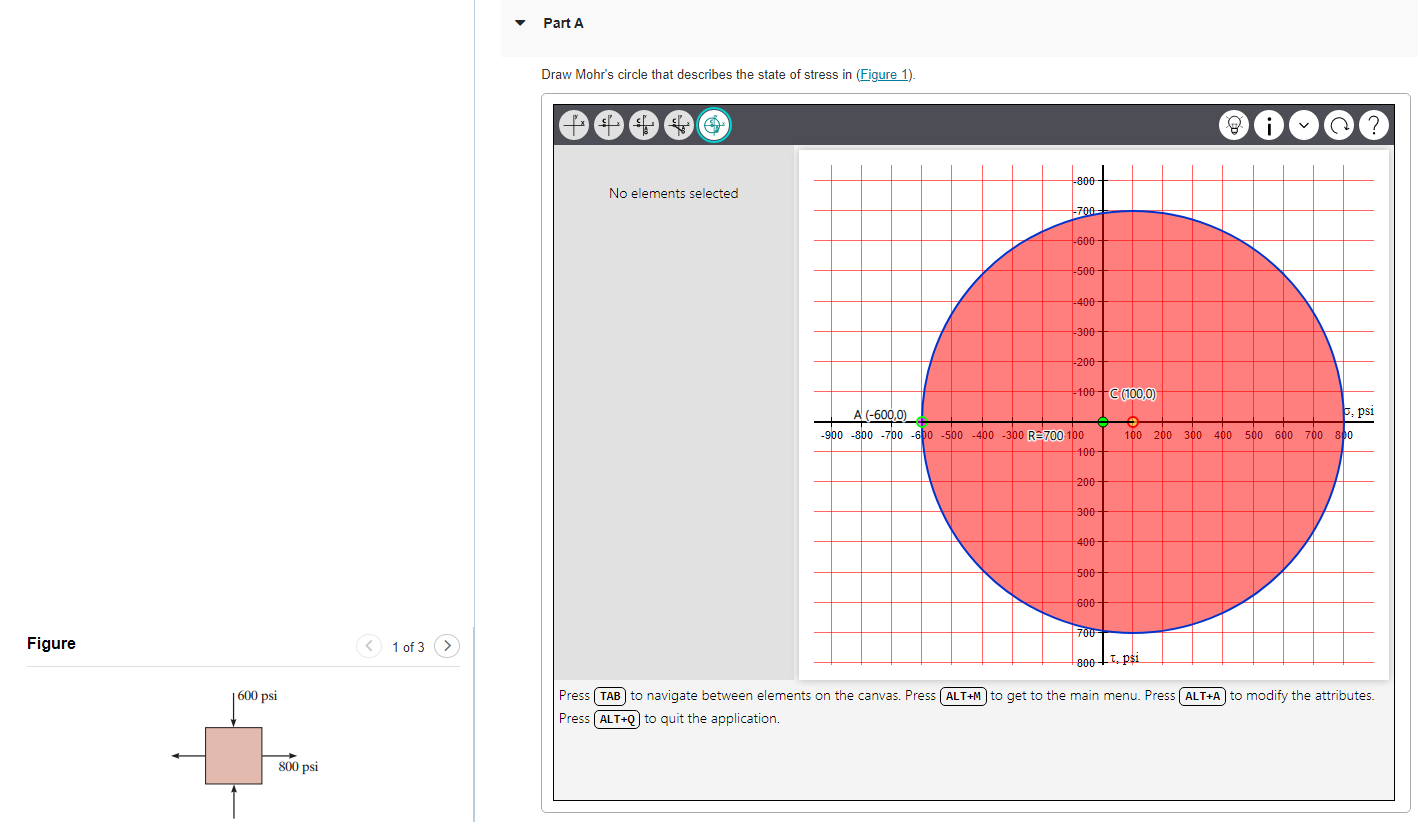Screen dimensions: 1418x822
Task: Click the Figure section header
Action: [51, 643]
